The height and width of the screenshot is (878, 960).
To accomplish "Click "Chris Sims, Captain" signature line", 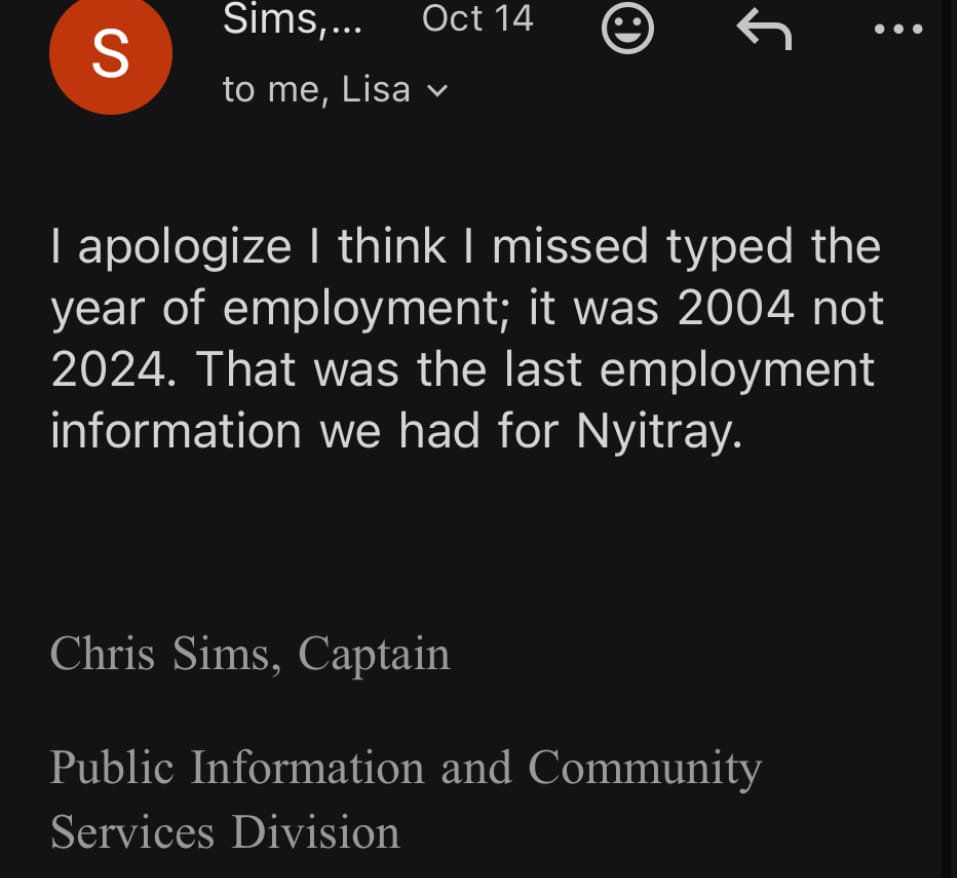I will [250, 654].
